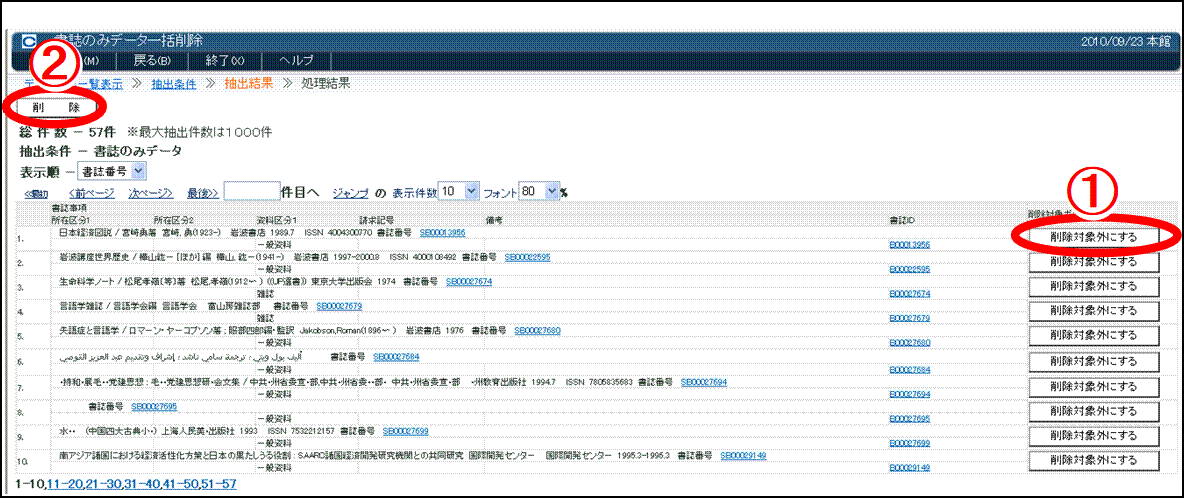Go to results page 41-50
The width and height of the screenshot is (1184, 498).
tap(180, 484)
